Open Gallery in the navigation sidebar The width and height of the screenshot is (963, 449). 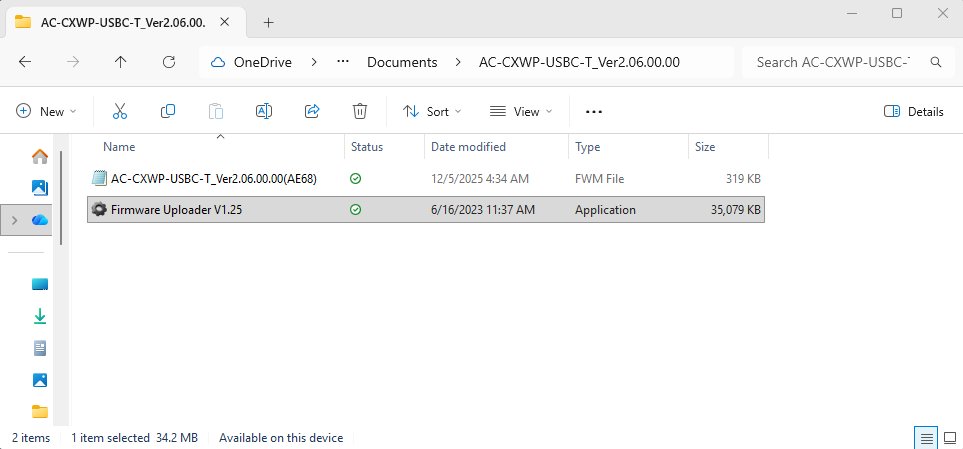click(40, 187)
